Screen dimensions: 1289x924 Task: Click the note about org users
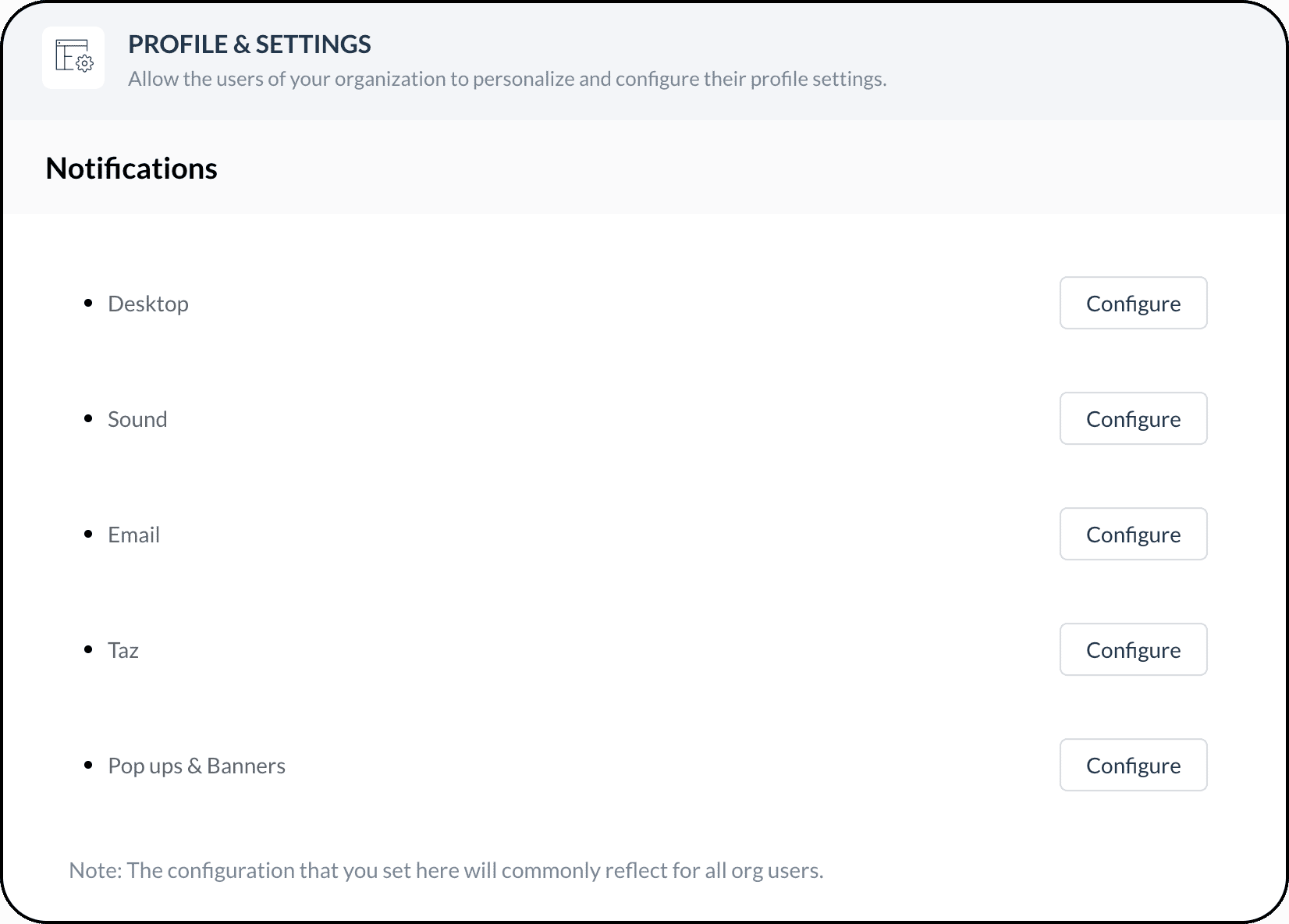point(446,870)
